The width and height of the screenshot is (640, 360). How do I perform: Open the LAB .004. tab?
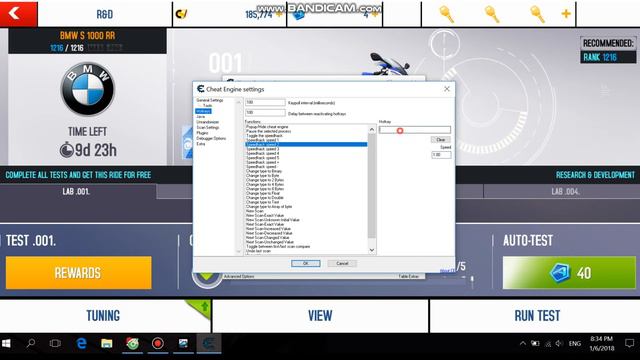(565, 191)
